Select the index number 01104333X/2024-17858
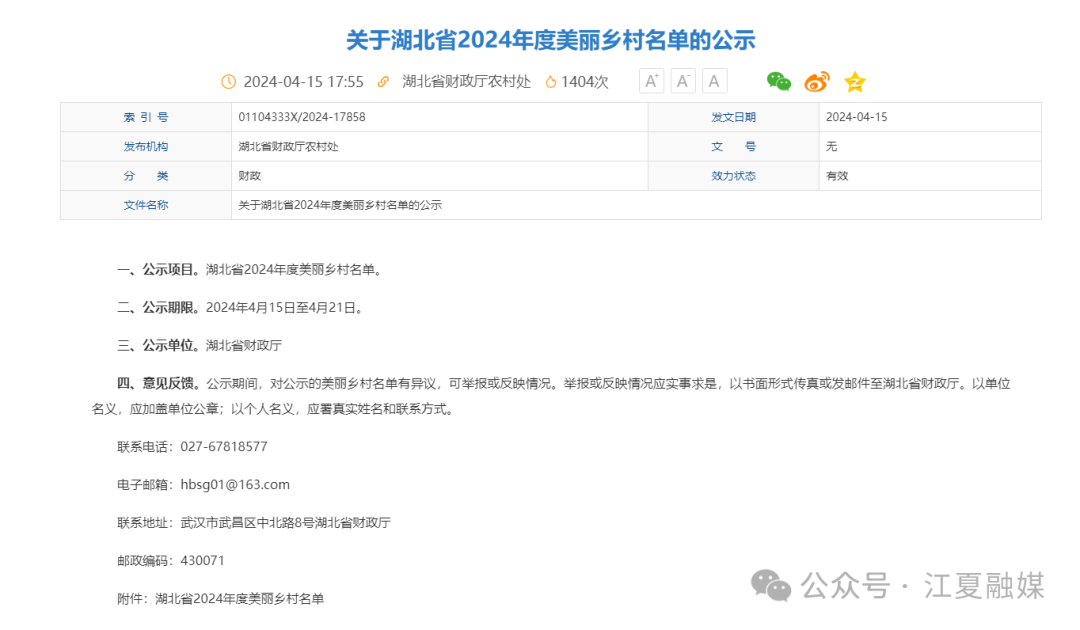The image size is (1080, 630). tap(302, 117)
